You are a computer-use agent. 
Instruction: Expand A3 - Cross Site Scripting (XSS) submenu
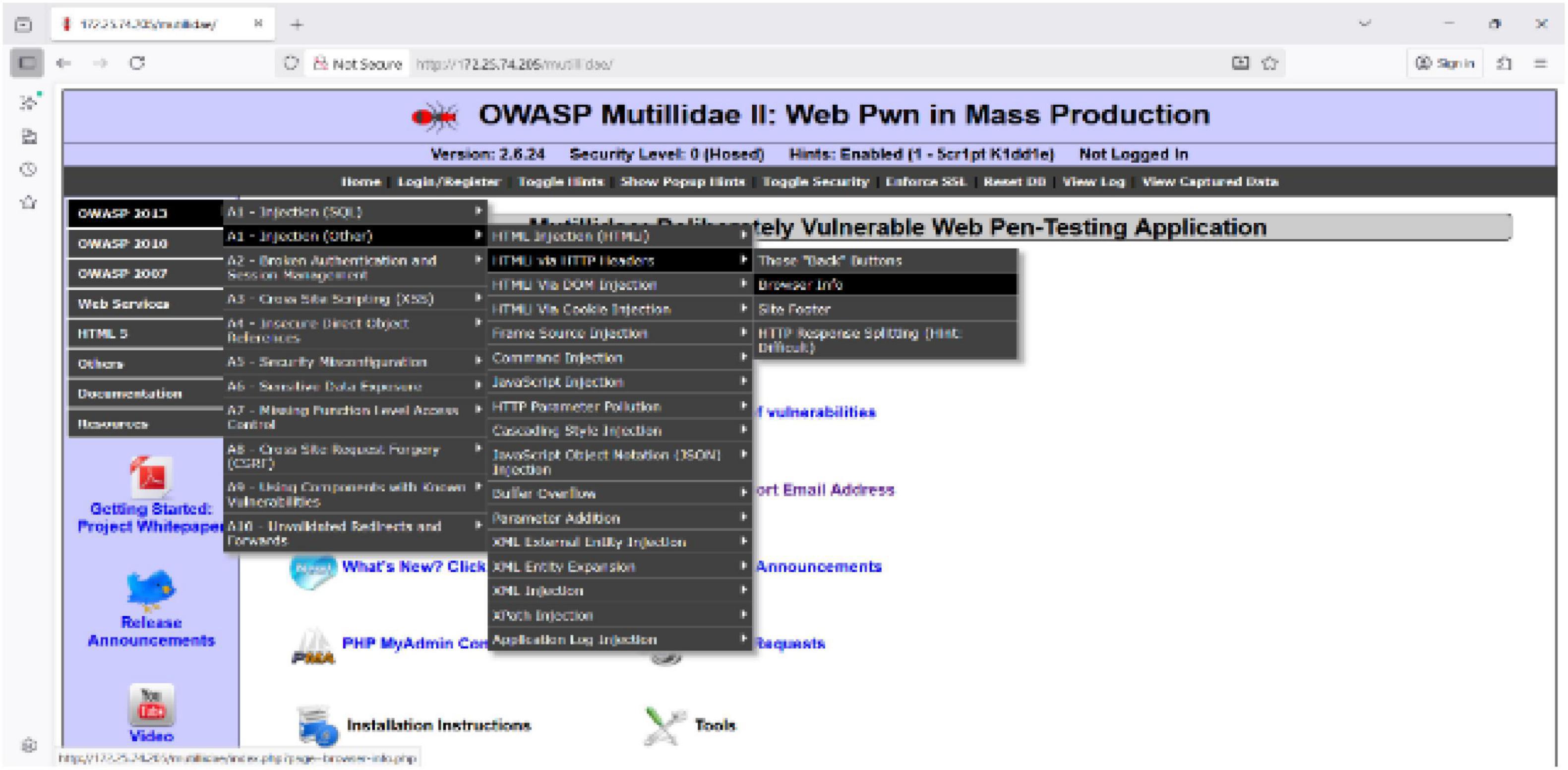click(x=356, y=299)
